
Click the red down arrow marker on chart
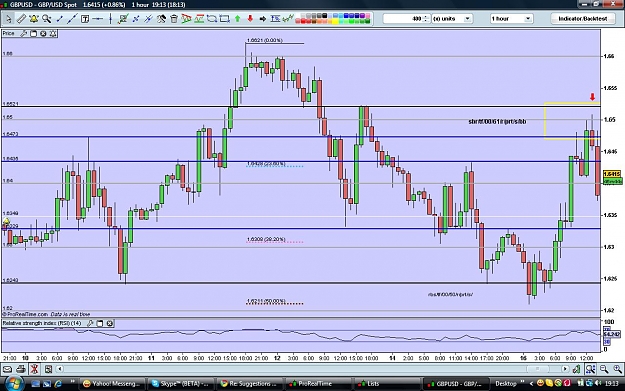coord(592,97)
